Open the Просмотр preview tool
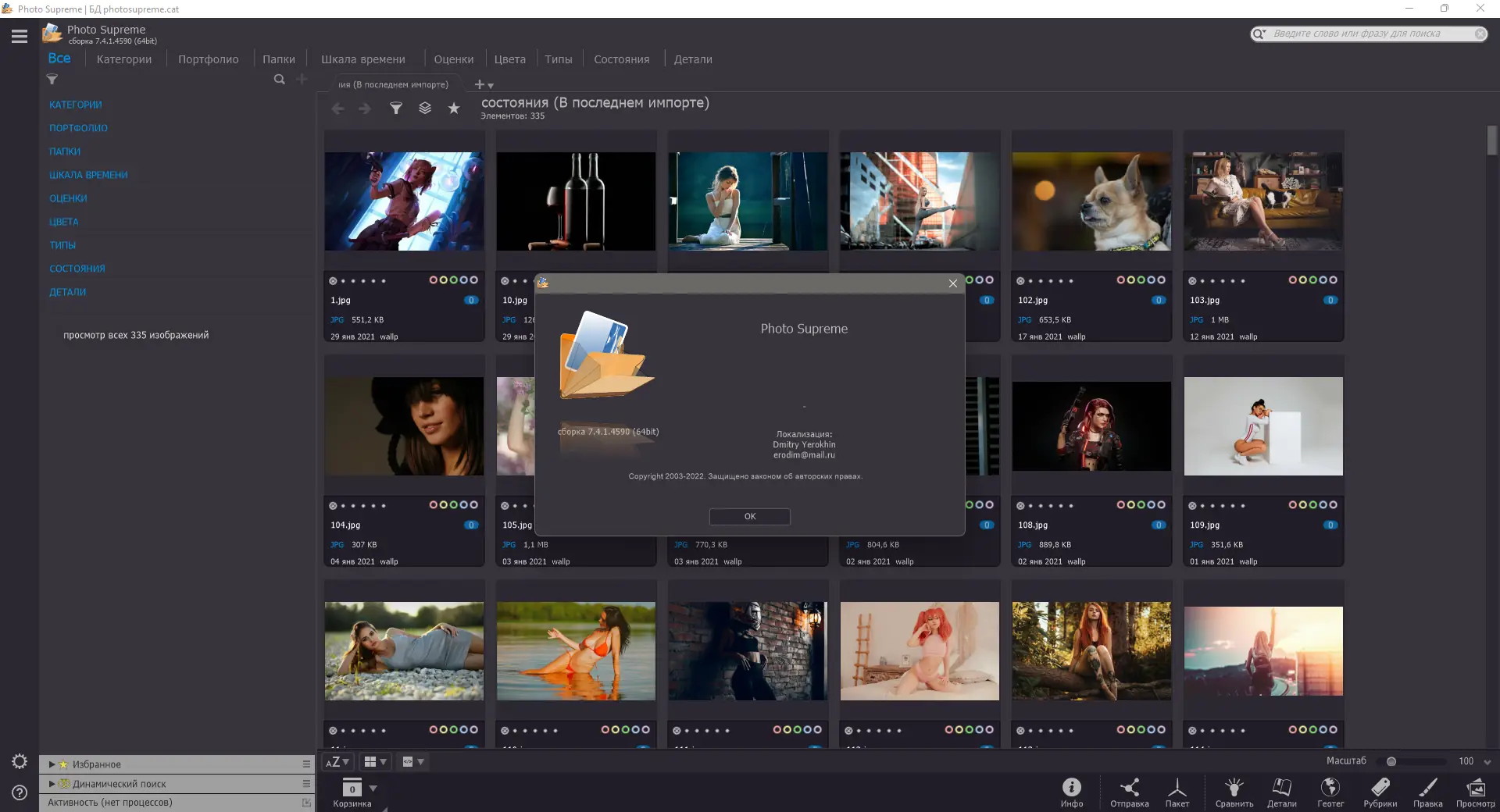The height and width of the screenshot is (812, 1500). pos(1476,792)
